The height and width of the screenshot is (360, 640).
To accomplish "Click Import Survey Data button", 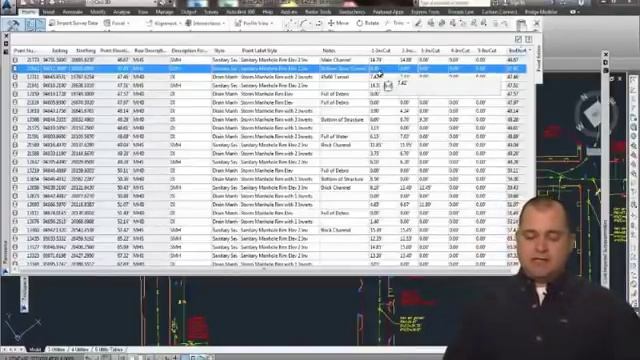I will click(73, 23).
